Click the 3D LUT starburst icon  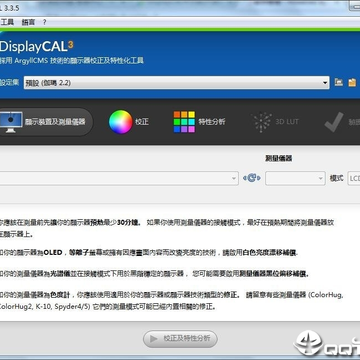click(x=262, y=122)
